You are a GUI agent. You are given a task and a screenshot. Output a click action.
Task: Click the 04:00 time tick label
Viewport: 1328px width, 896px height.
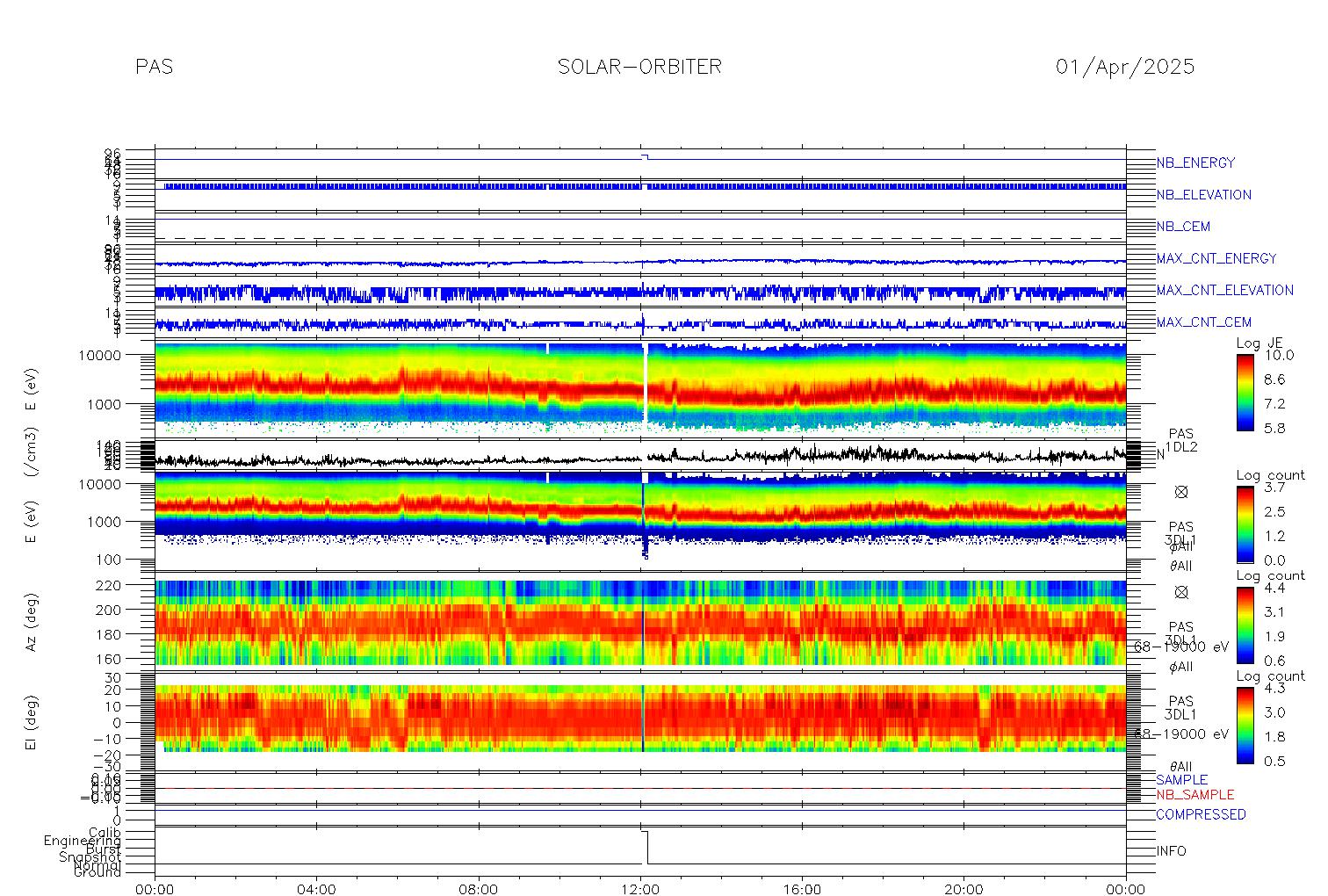(x=316, y=889)
